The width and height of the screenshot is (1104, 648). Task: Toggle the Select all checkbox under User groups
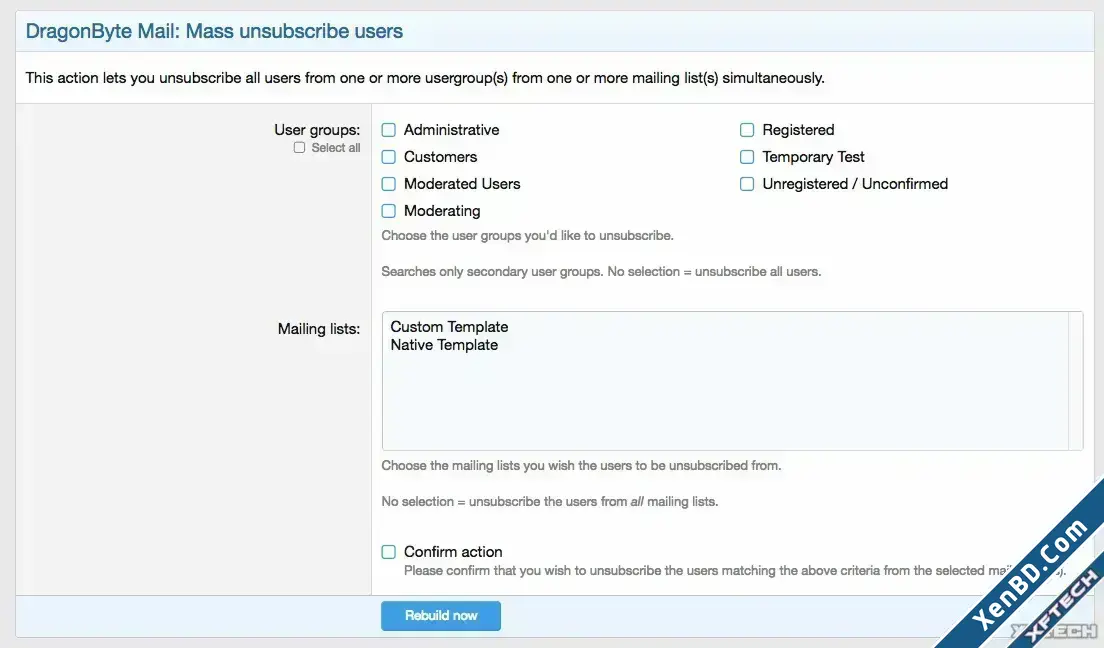(299, 148)
